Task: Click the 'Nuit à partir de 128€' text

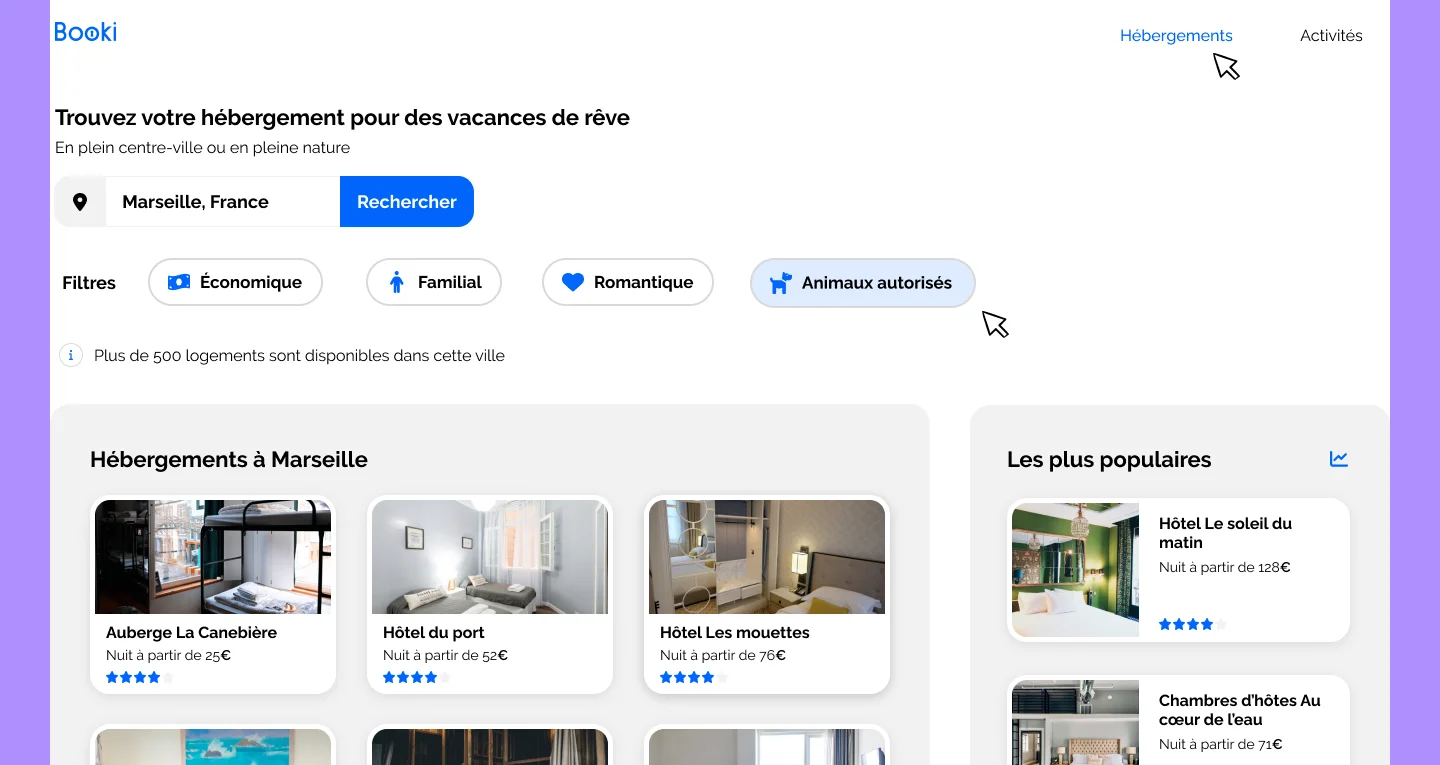Action: [x=1224, y=567]
